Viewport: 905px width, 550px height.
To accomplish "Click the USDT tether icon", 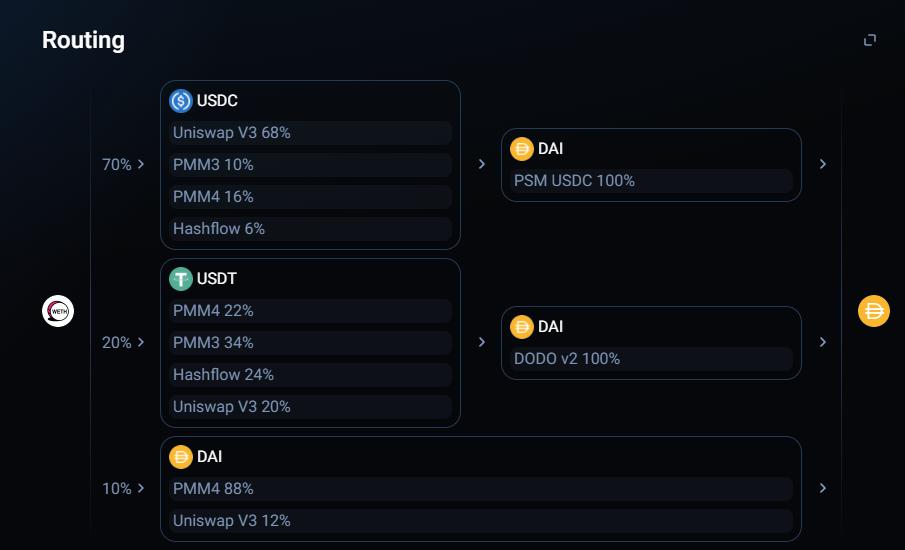I will pyautogui.click(x=181, y=279).
